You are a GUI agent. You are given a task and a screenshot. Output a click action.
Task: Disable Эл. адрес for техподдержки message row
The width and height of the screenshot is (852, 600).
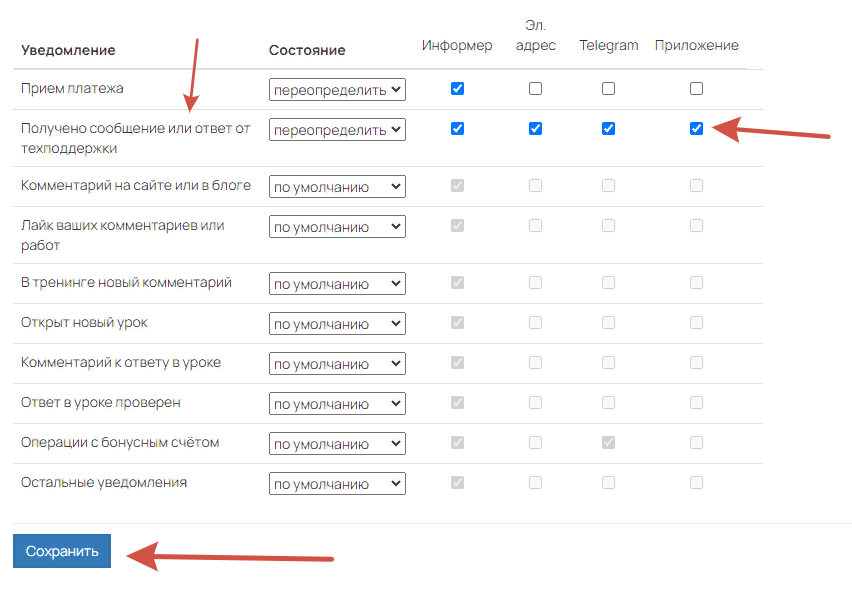pyautogui.click(x=535, y=128)
